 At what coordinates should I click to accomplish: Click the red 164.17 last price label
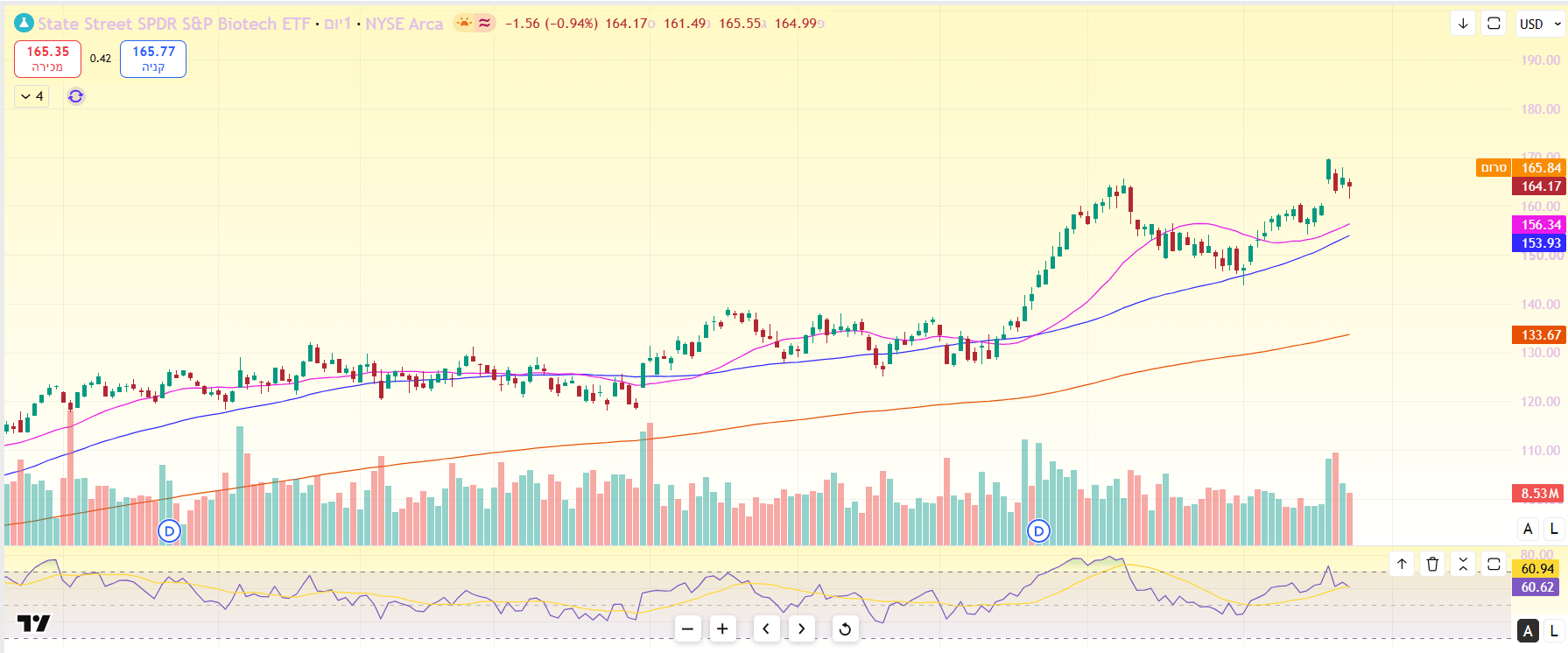pyautogui.click(x=1540, y=186)
